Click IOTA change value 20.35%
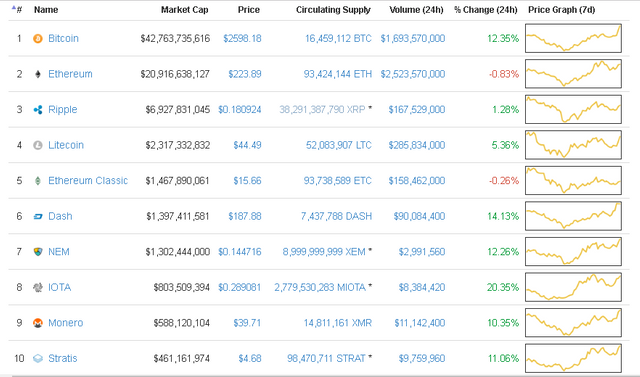Viewport: 640px width, 377px height. click(503, 287)
